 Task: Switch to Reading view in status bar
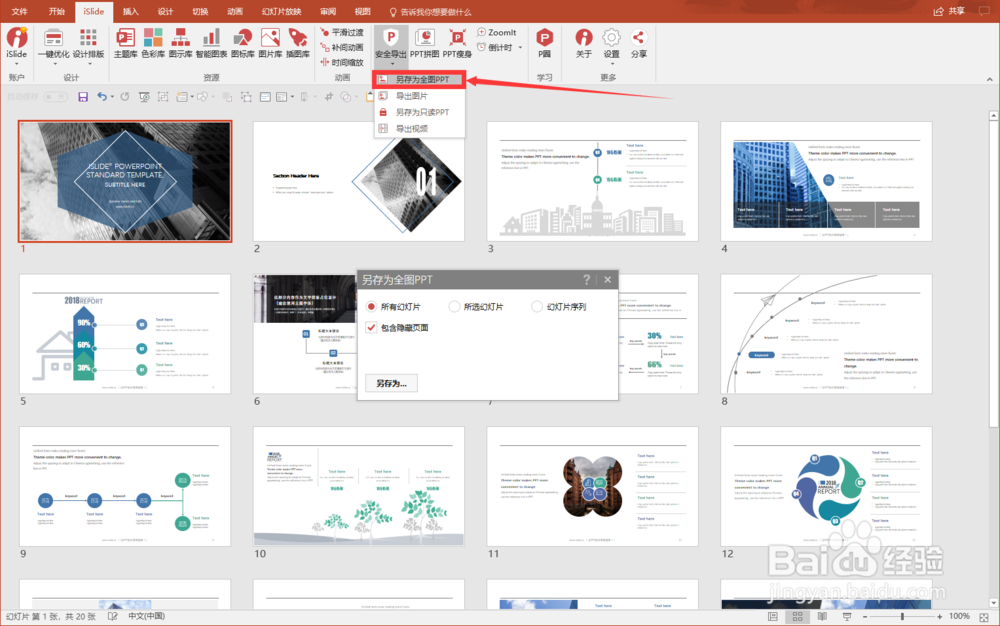click(822, 616)
